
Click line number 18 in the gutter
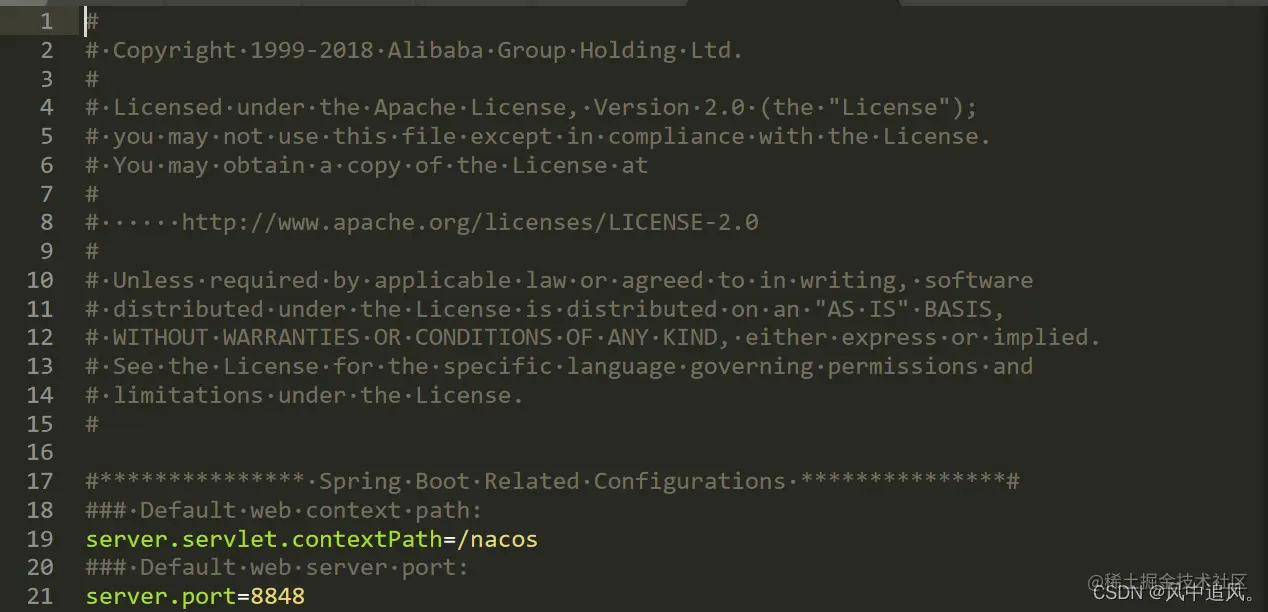click(41, 510)
